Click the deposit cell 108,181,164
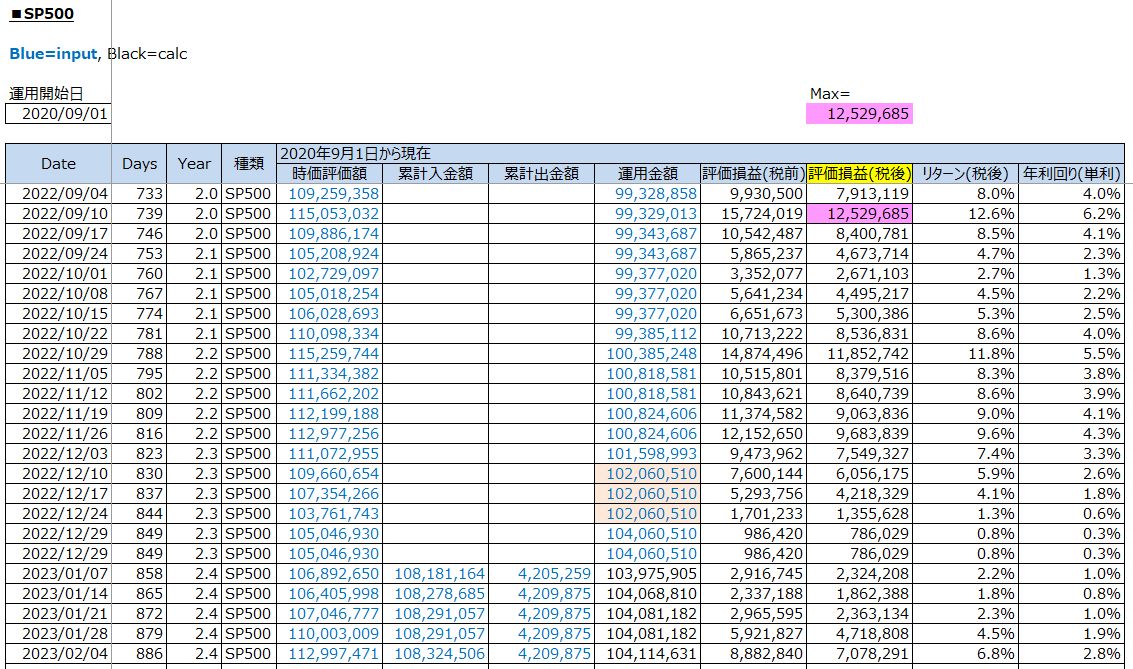Viewport: 1133px width, 669px height. tap(440, 574)
